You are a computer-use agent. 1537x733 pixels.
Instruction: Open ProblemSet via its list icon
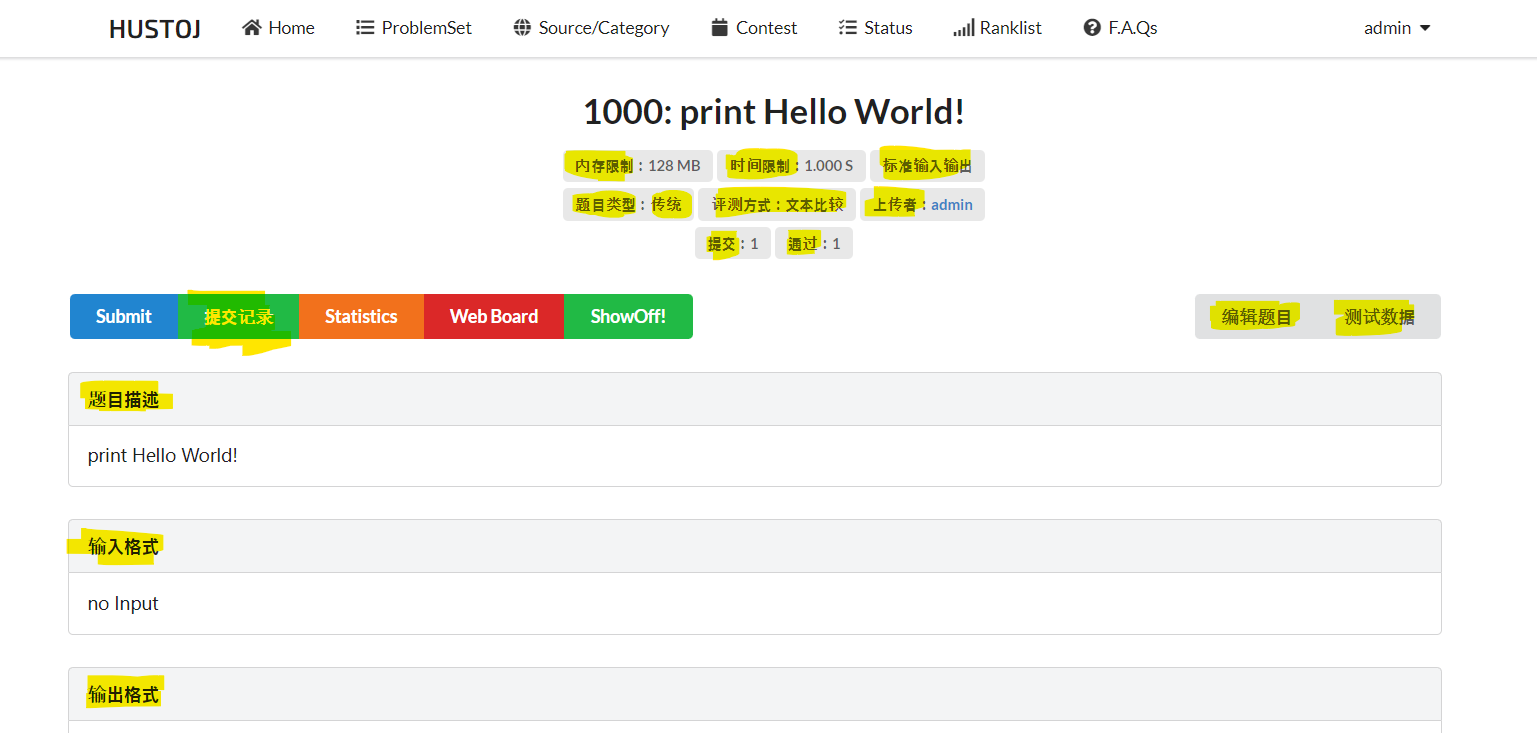point(364,27)
